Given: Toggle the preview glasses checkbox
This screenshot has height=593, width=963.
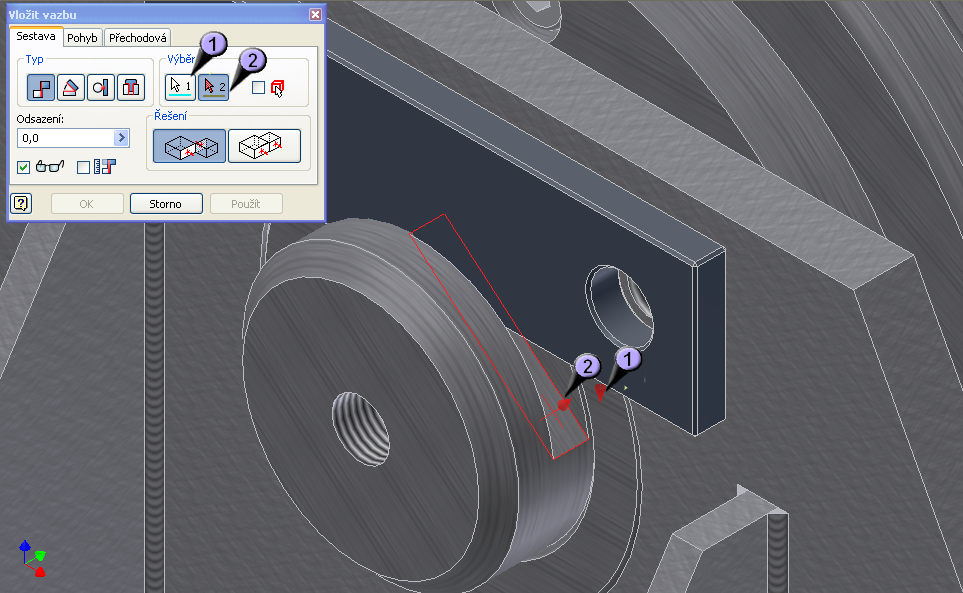Looking at the screenshot, I should [24, 167].
